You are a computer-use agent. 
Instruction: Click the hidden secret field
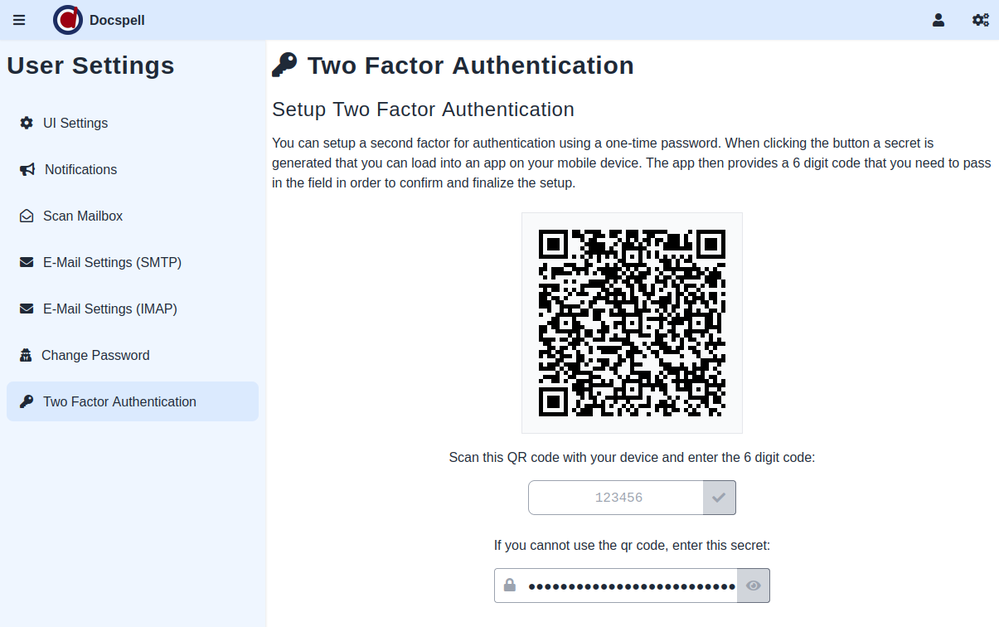coord(630,586)
